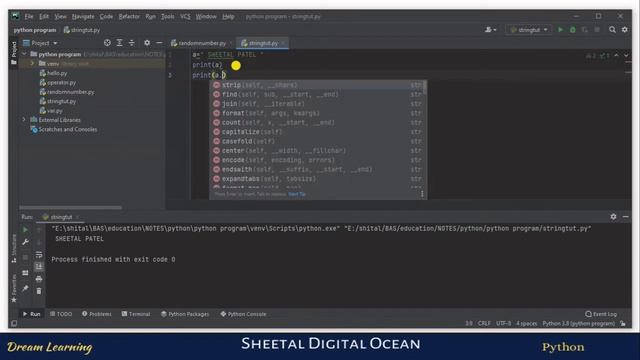Expand External Libraries node
640x360 pixels.
(x=24, y=120)
